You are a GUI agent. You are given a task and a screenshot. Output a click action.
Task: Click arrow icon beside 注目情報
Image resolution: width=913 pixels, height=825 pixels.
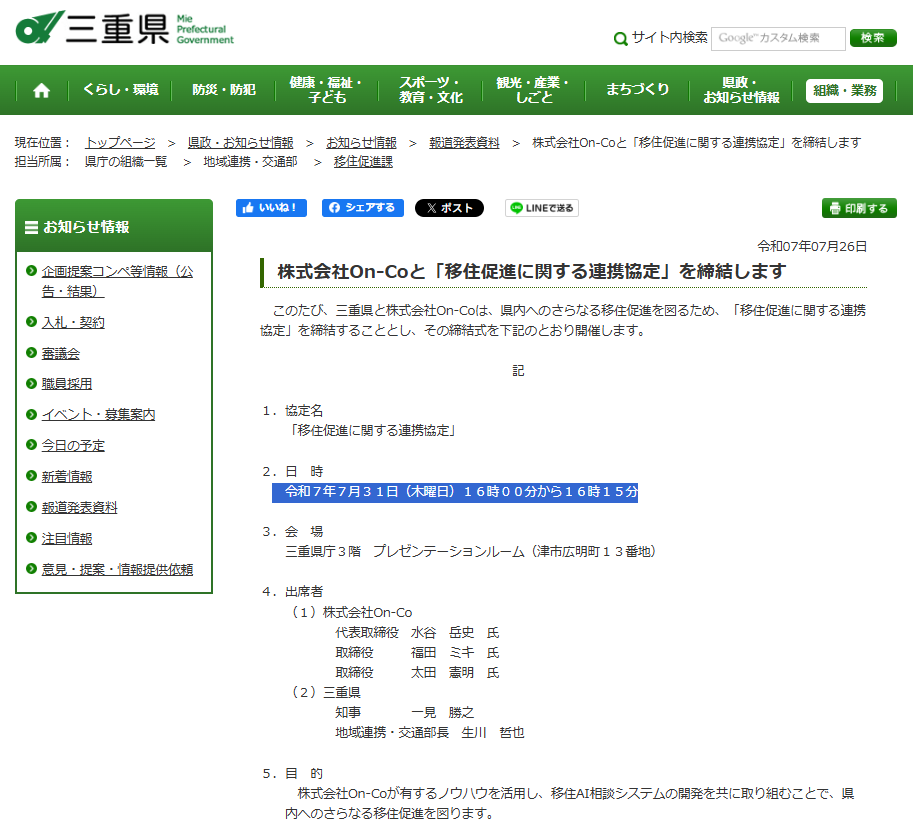[31, 537]
